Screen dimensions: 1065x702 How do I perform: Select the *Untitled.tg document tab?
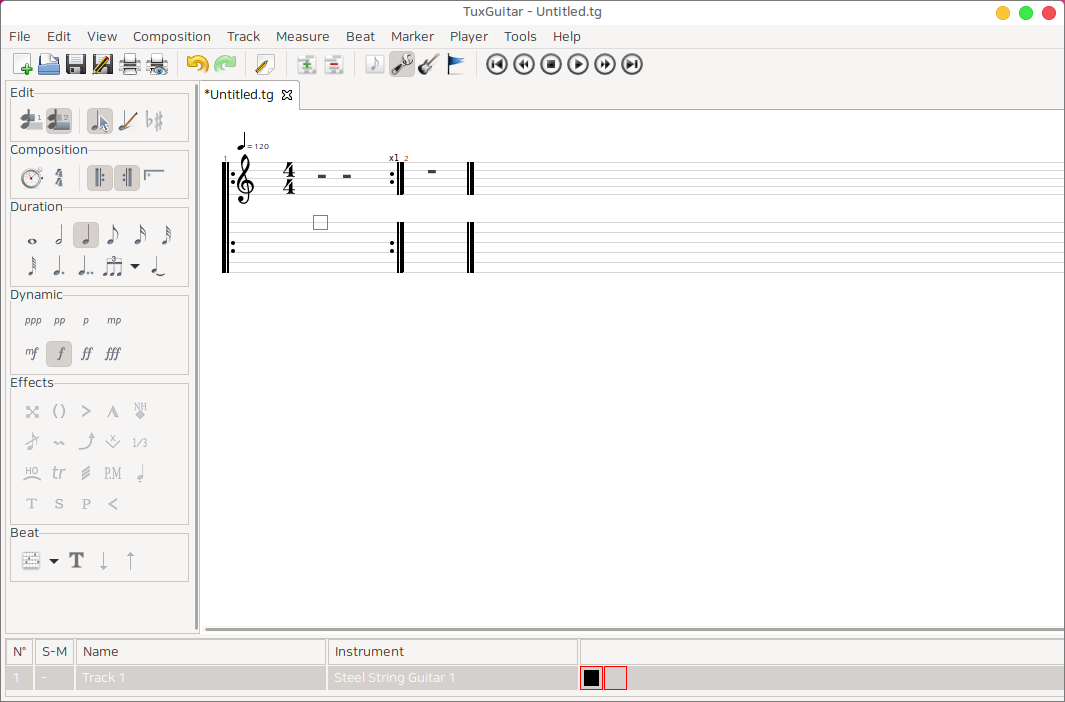[239, 95]
